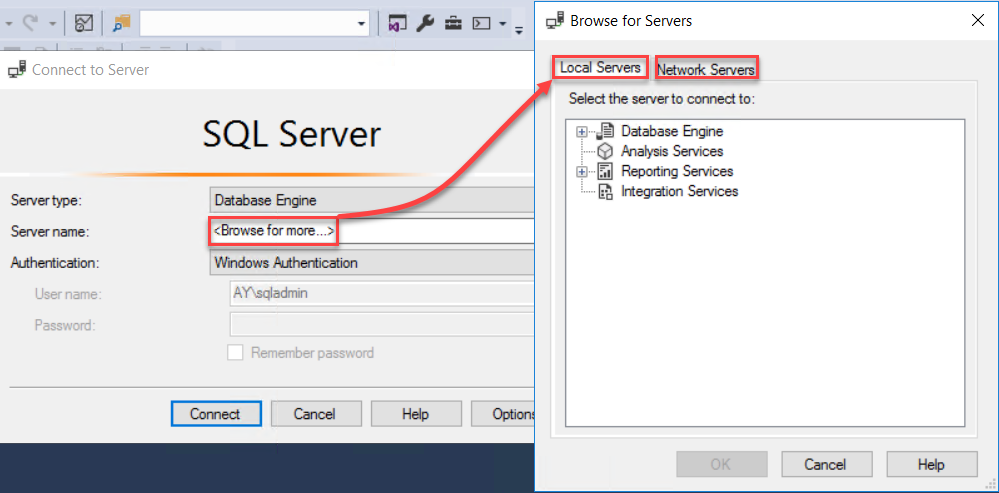The image size is (999, 493).
Task: Toggle the Remember password checkbox
Action: click(236, 352)
